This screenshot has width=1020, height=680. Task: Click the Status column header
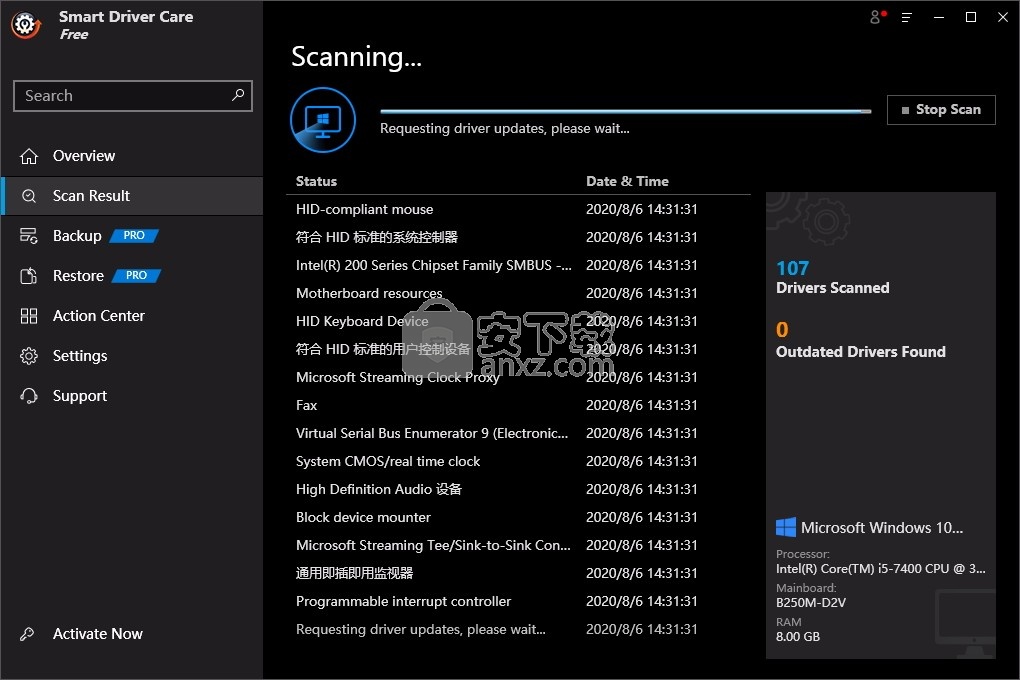(316, 181)
